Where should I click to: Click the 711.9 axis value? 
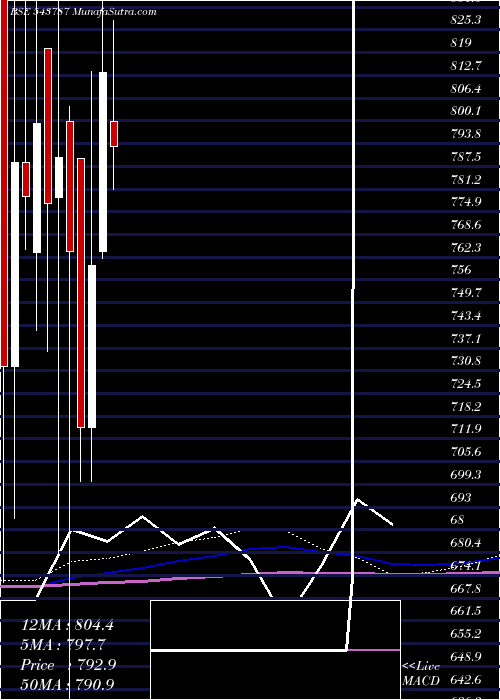click(466, 429)
